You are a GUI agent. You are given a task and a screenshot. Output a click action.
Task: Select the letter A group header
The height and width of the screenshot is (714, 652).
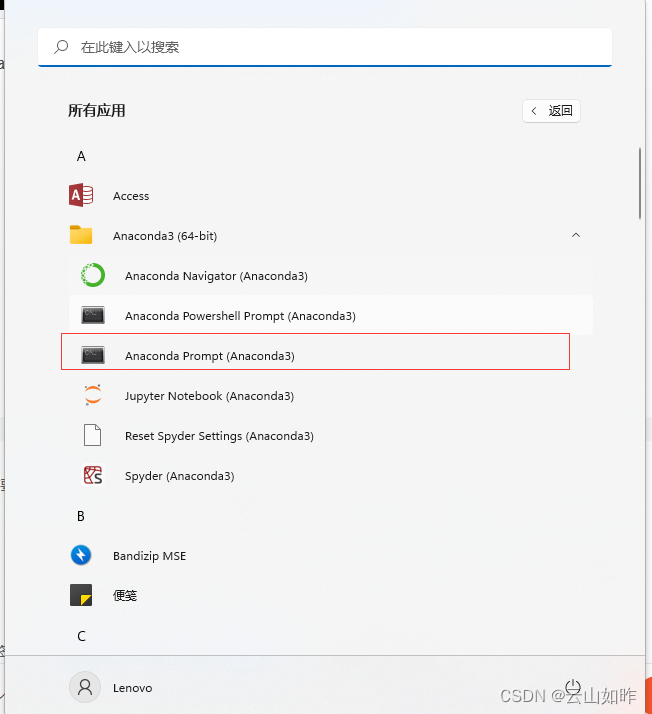click(81, 156)
